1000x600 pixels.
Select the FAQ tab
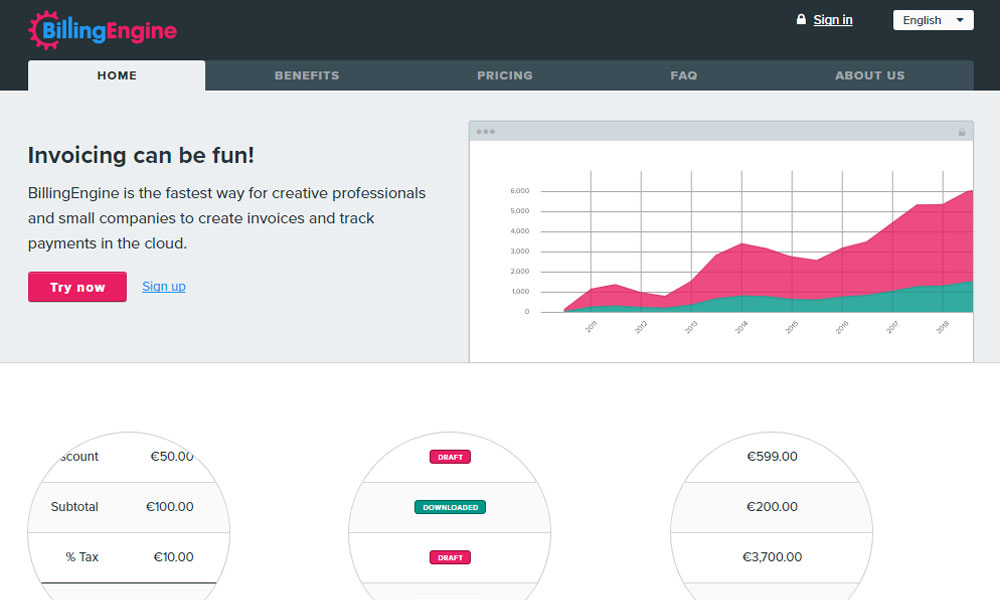pyautogui.click(x=684, y=76)
